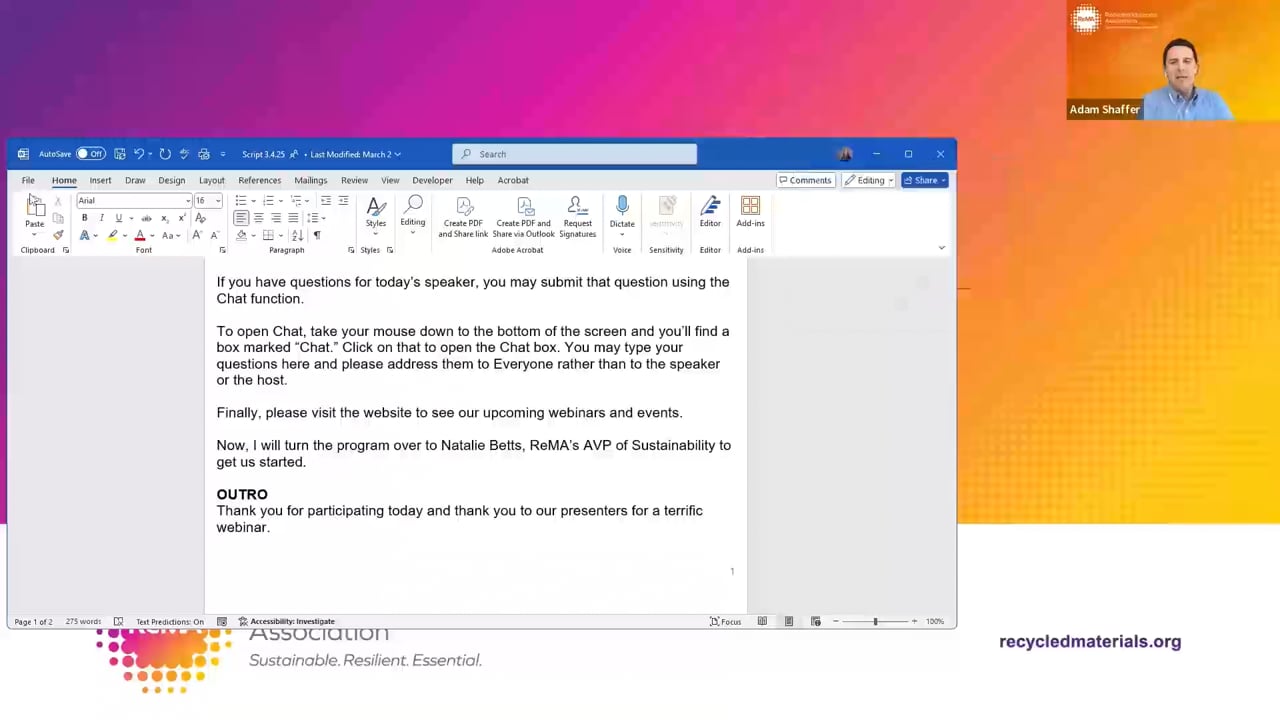Click the Quick Print icon in title bar
The image size is (1280, 720).
tap(204, 154)
